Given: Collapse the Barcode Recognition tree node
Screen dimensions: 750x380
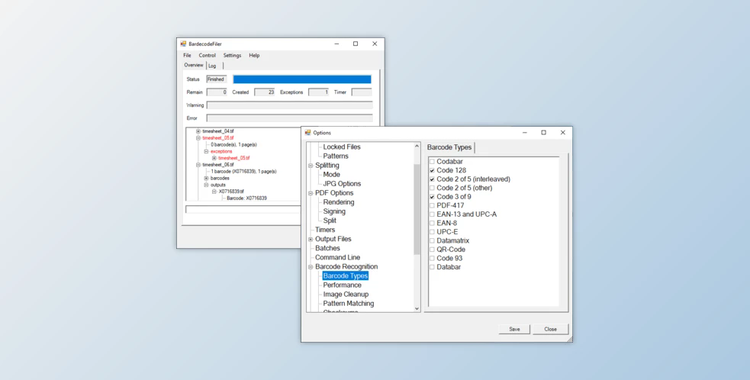Looking at the screenshot, I should click(310, 267).
